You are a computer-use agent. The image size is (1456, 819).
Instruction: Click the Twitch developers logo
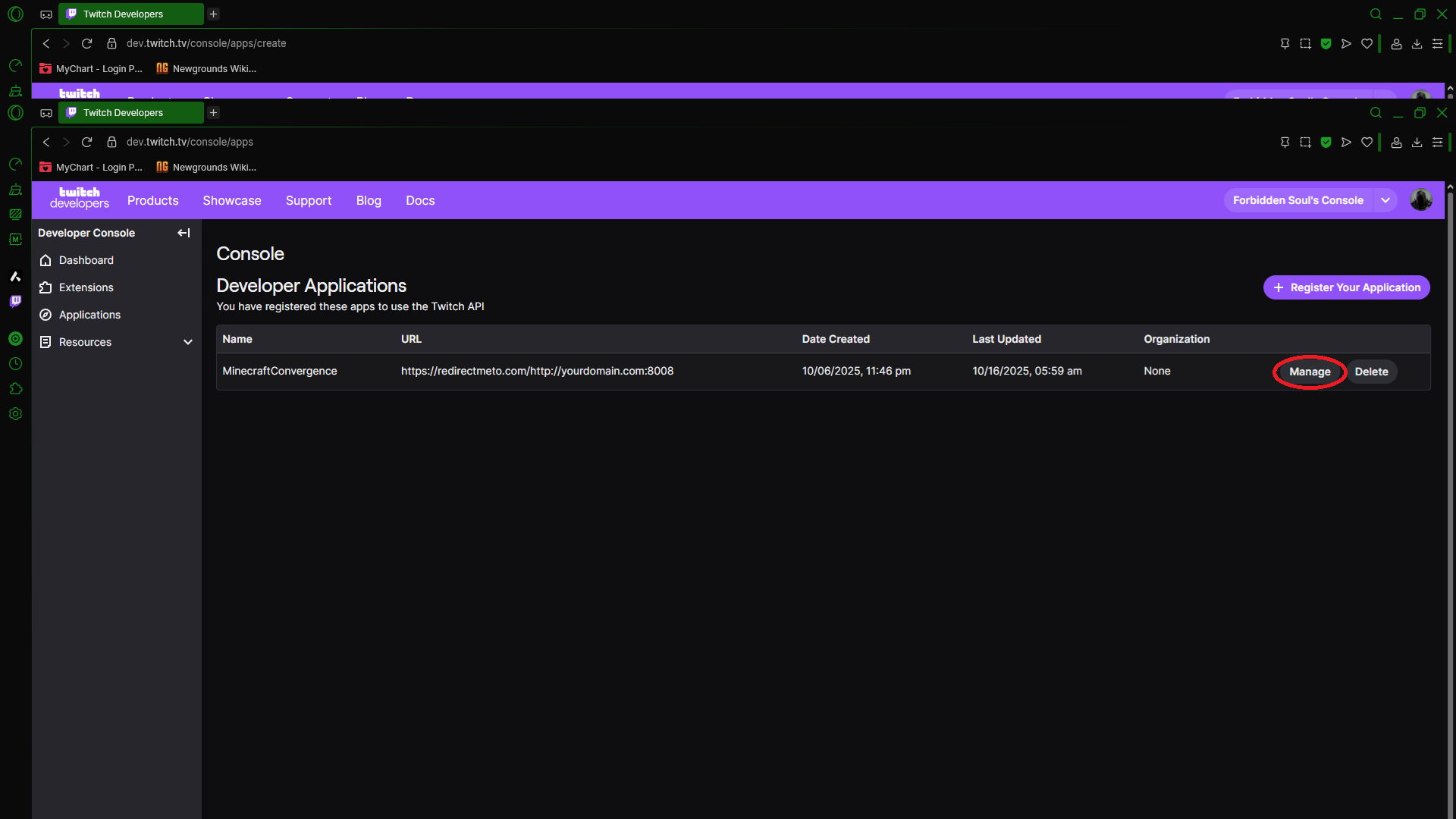click(x=79, y=198)
